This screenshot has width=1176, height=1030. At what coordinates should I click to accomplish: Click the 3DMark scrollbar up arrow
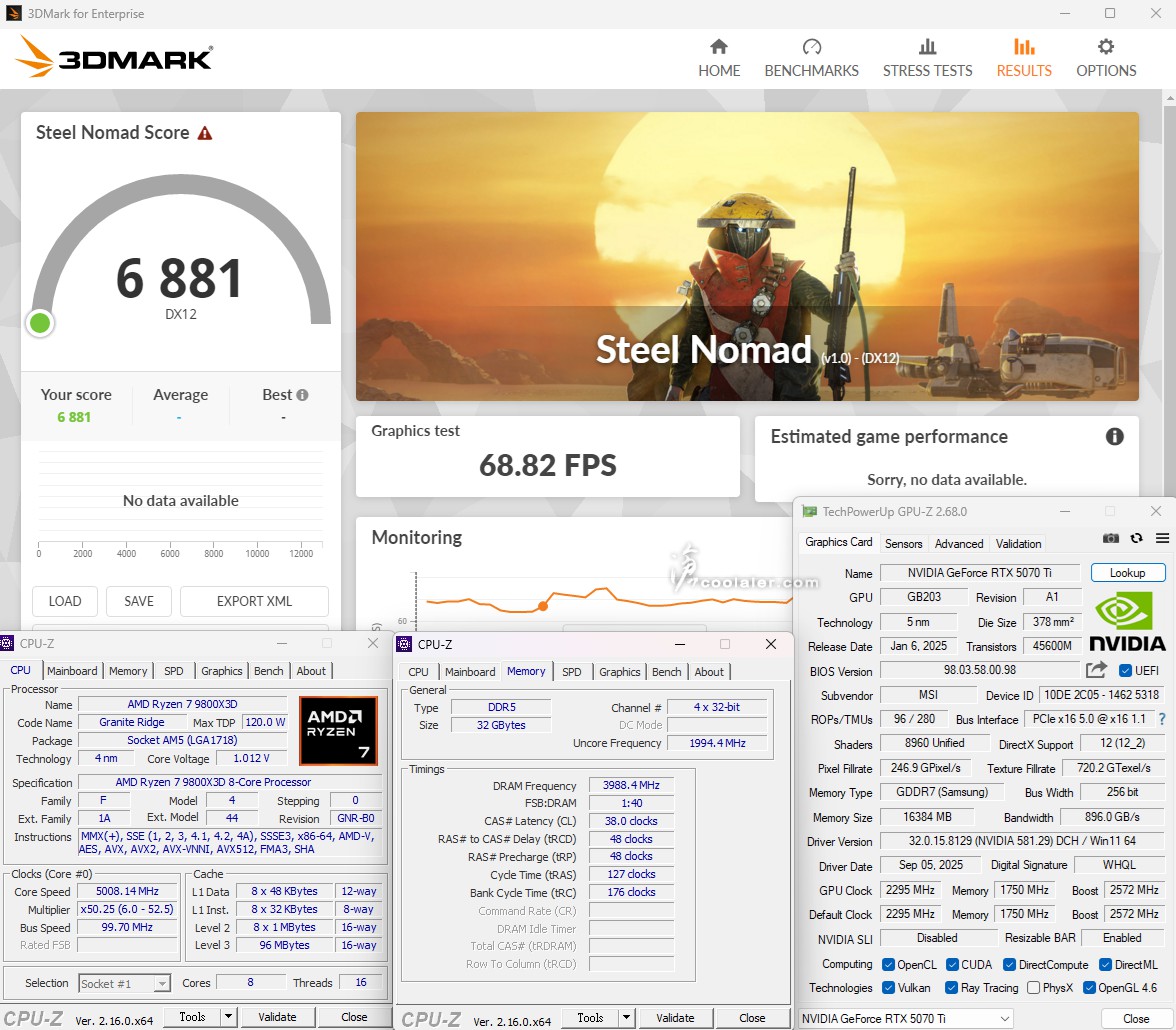1169,98
